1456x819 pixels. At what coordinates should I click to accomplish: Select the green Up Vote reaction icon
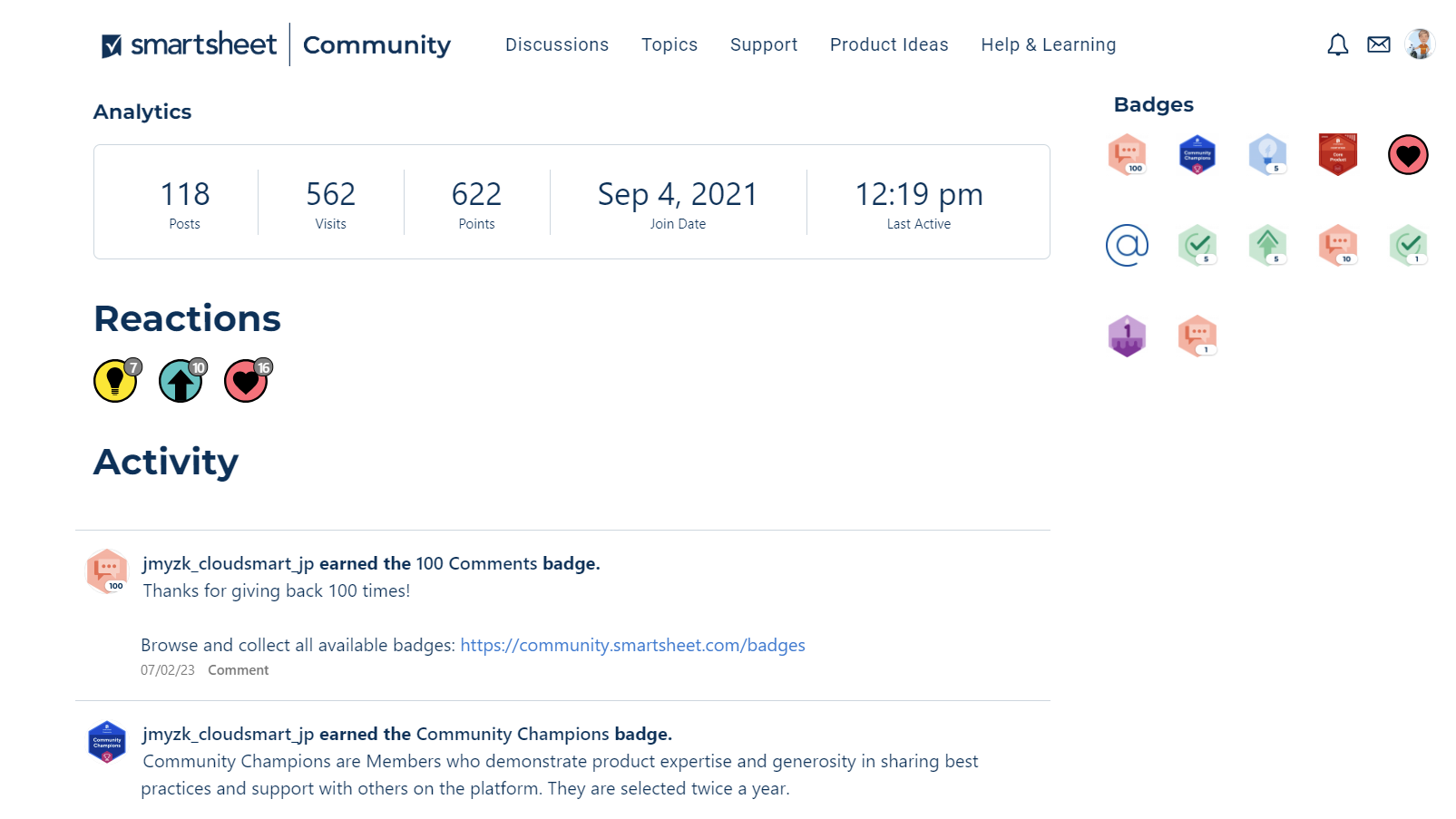point(180,380)
